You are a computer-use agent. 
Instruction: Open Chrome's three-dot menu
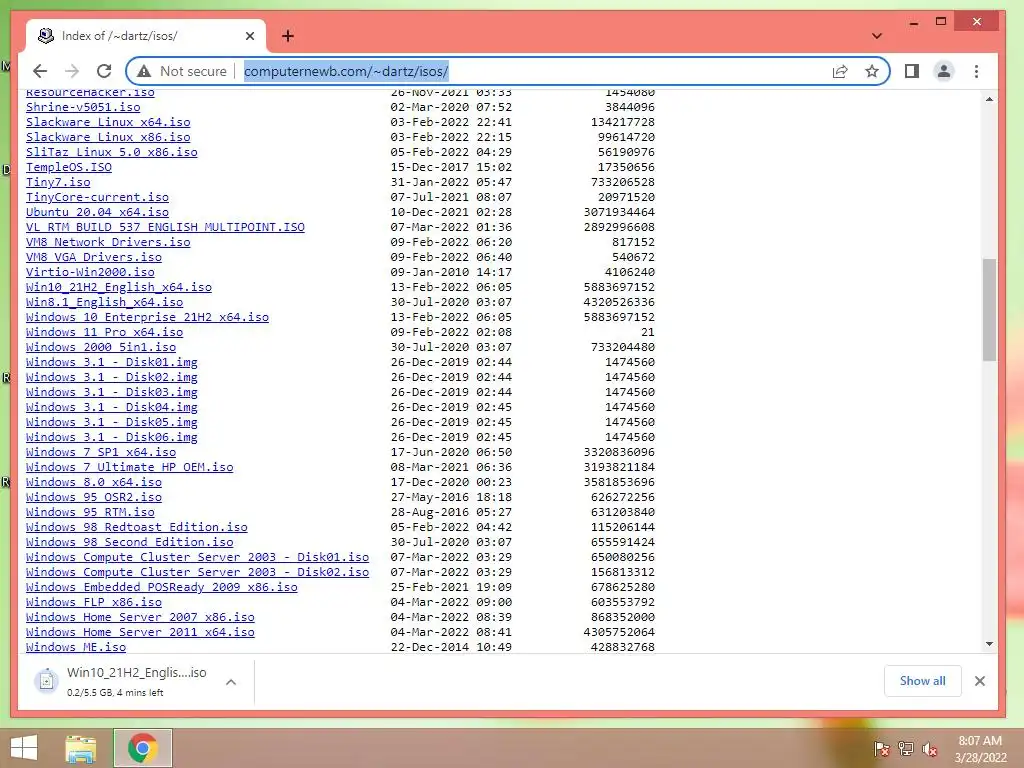976,71
